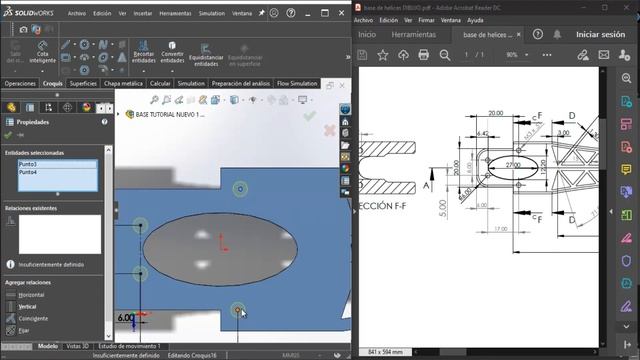Confirm sketch with green corner checkmark
The height and width of the screenshot is (360, 640).
click(309, 116)
